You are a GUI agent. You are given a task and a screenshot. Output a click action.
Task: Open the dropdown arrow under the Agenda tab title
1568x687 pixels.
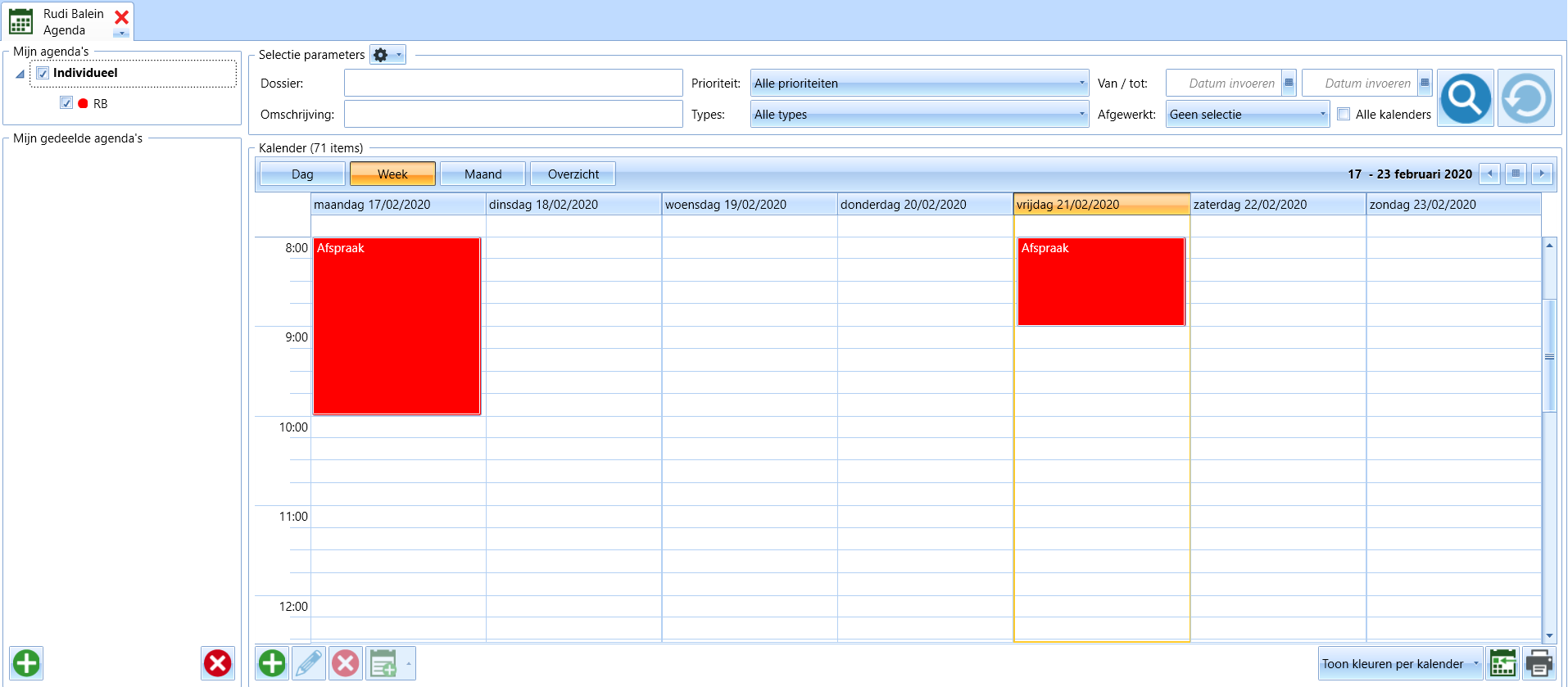[x=121, y=34]
